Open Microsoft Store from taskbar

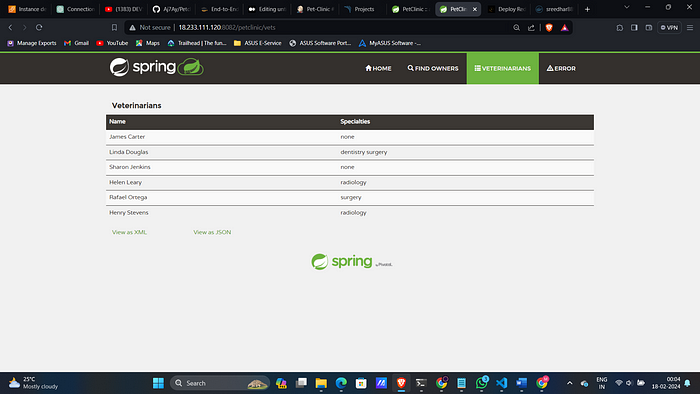[x=361, y=383]
